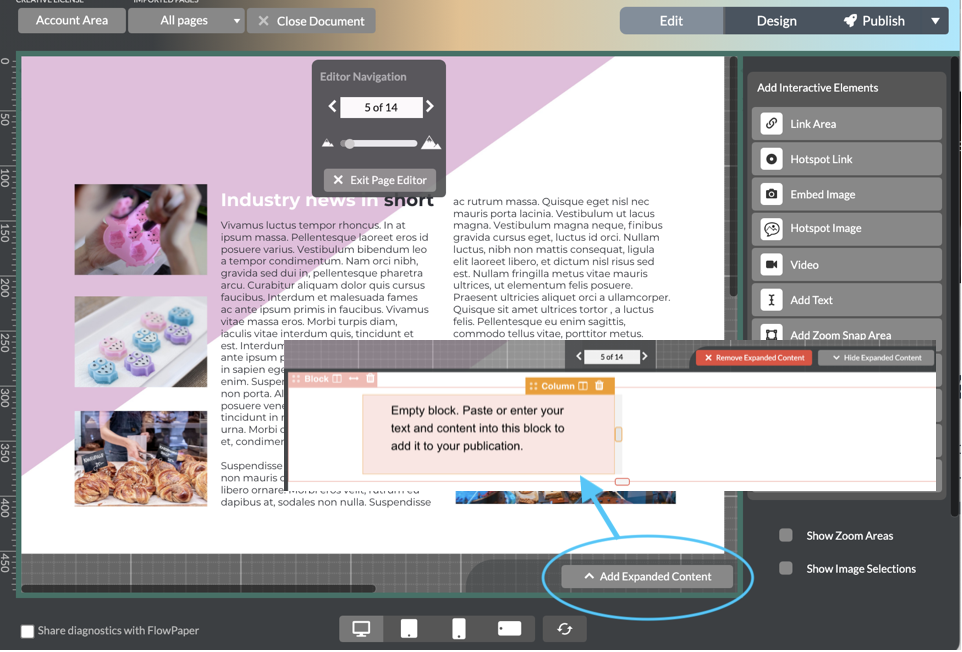Select phone portrait preview mode
This screenshot has height=652, width=962.
[x=459, y=629]
